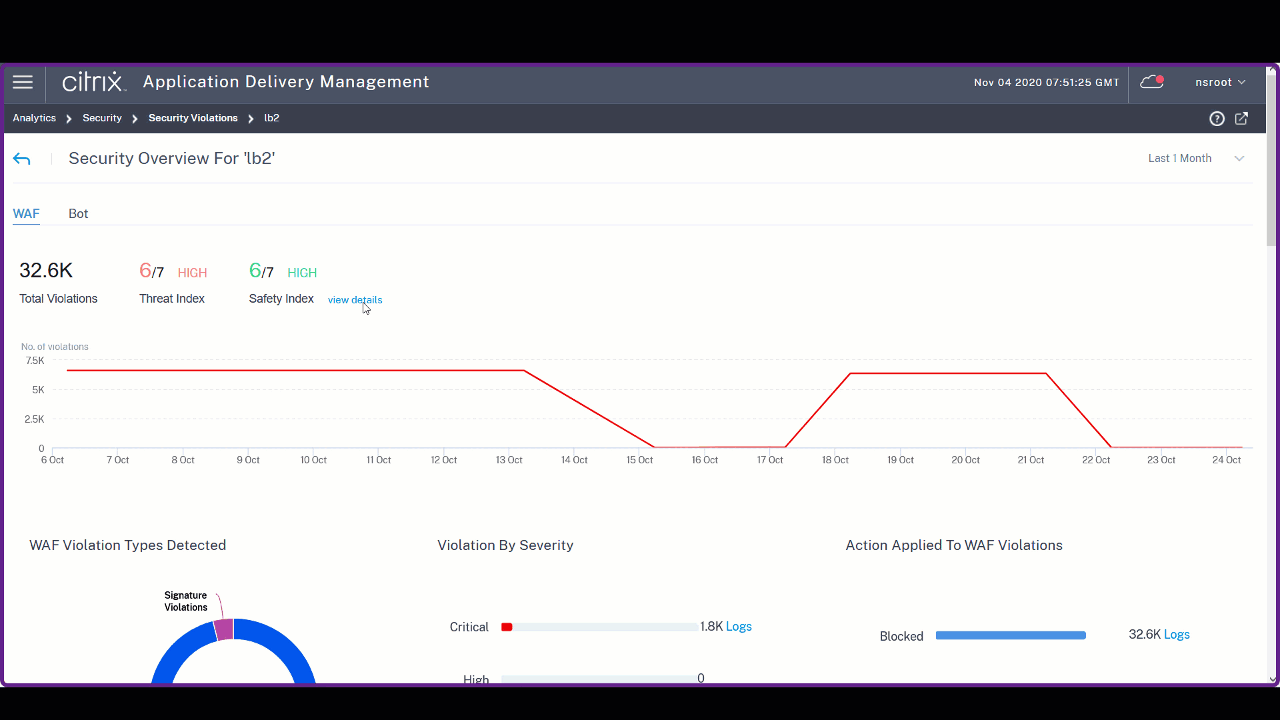Click the Violation By Severity heading
The height and width of the screenshot is (720, 1280).
[x=505, y=545]
